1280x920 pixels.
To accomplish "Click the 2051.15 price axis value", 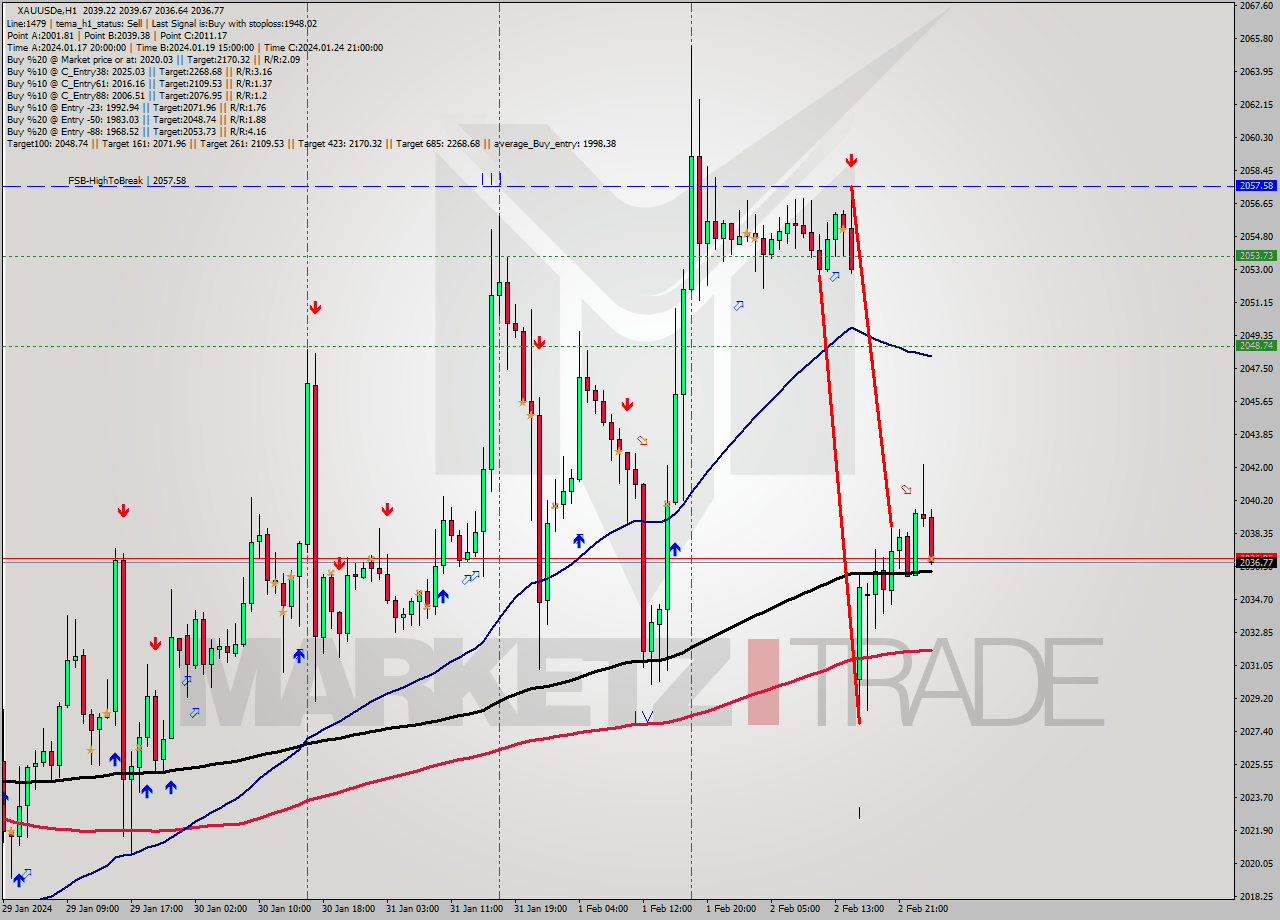I will tap(1255, 303).
